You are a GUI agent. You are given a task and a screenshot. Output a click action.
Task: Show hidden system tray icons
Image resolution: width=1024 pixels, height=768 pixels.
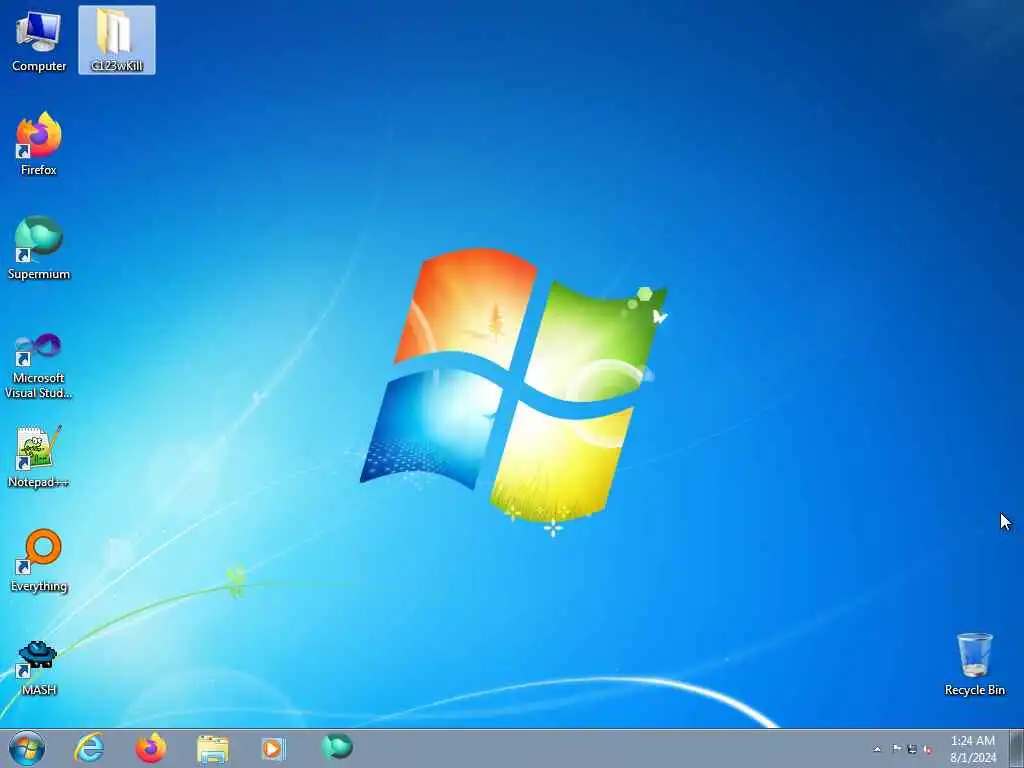[877, 749]
